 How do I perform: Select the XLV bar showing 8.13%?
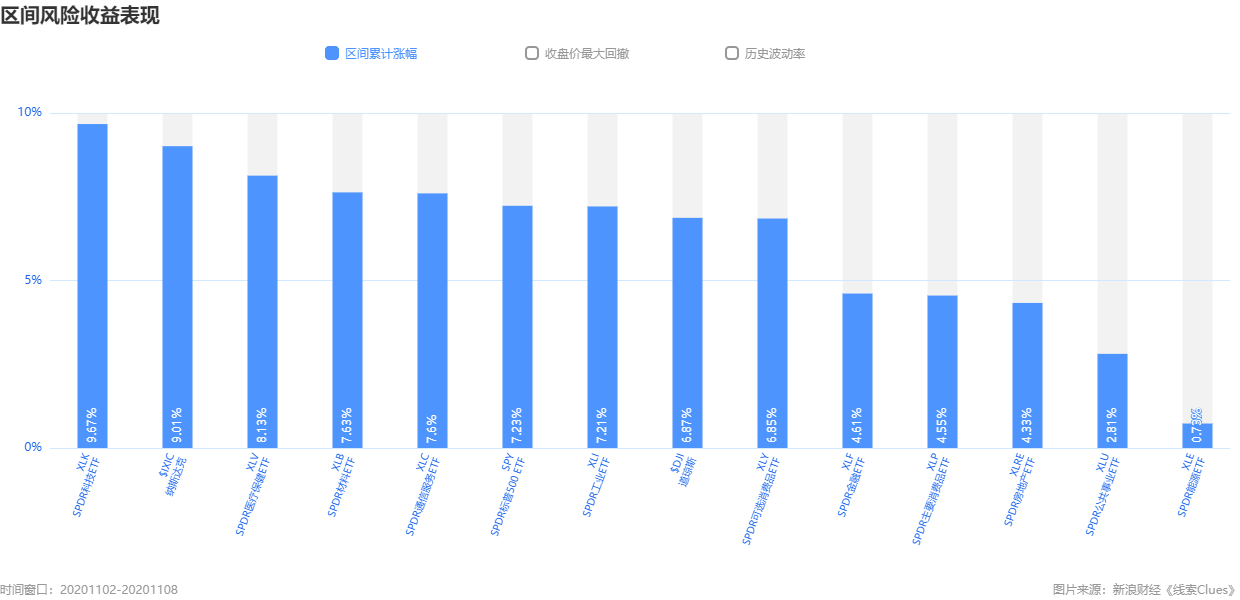[262, 311]
